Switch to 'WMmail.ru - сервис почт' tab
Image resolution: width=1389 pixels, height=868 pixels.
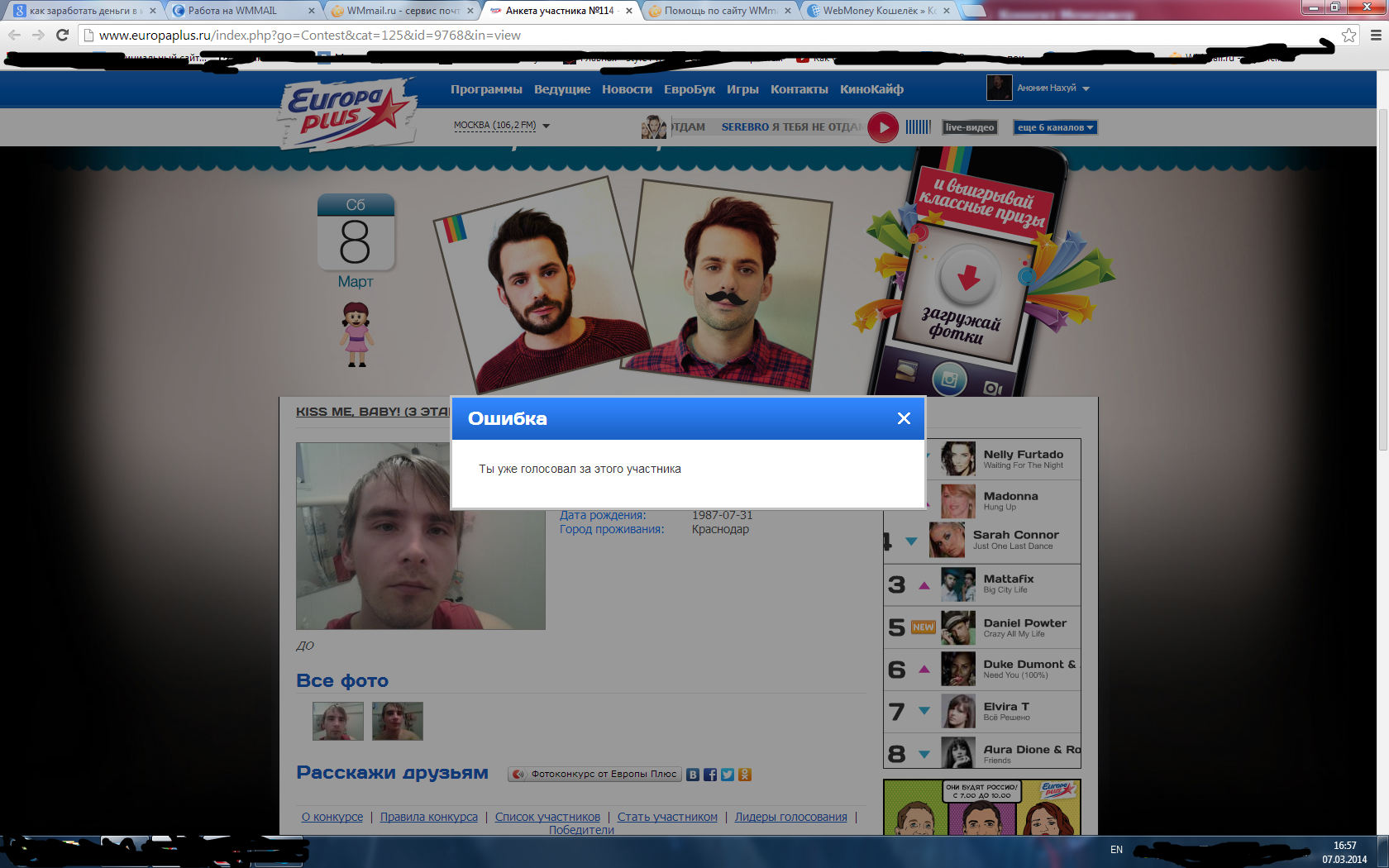point(401,11)
